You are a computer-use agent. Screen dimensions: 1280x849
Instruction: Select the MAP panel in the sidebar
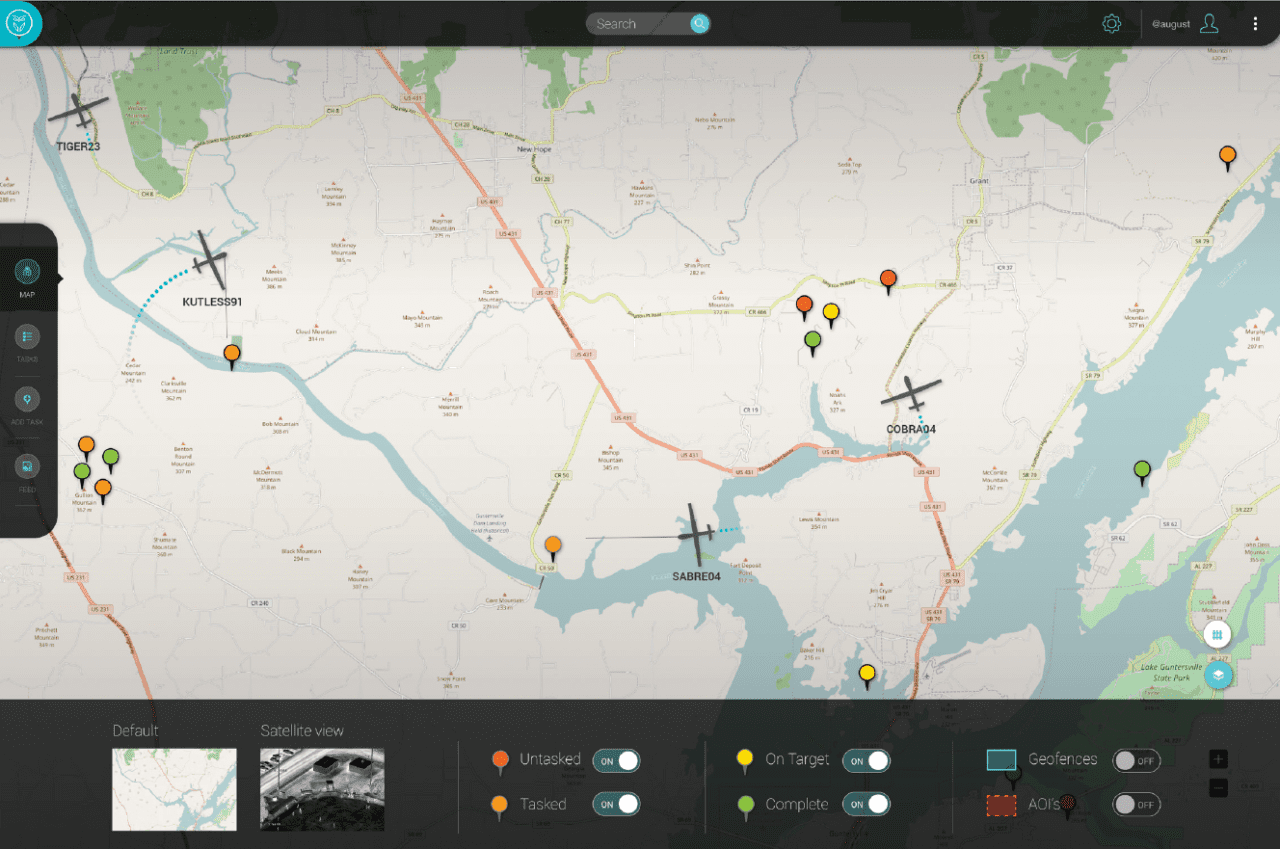point(27,272)
